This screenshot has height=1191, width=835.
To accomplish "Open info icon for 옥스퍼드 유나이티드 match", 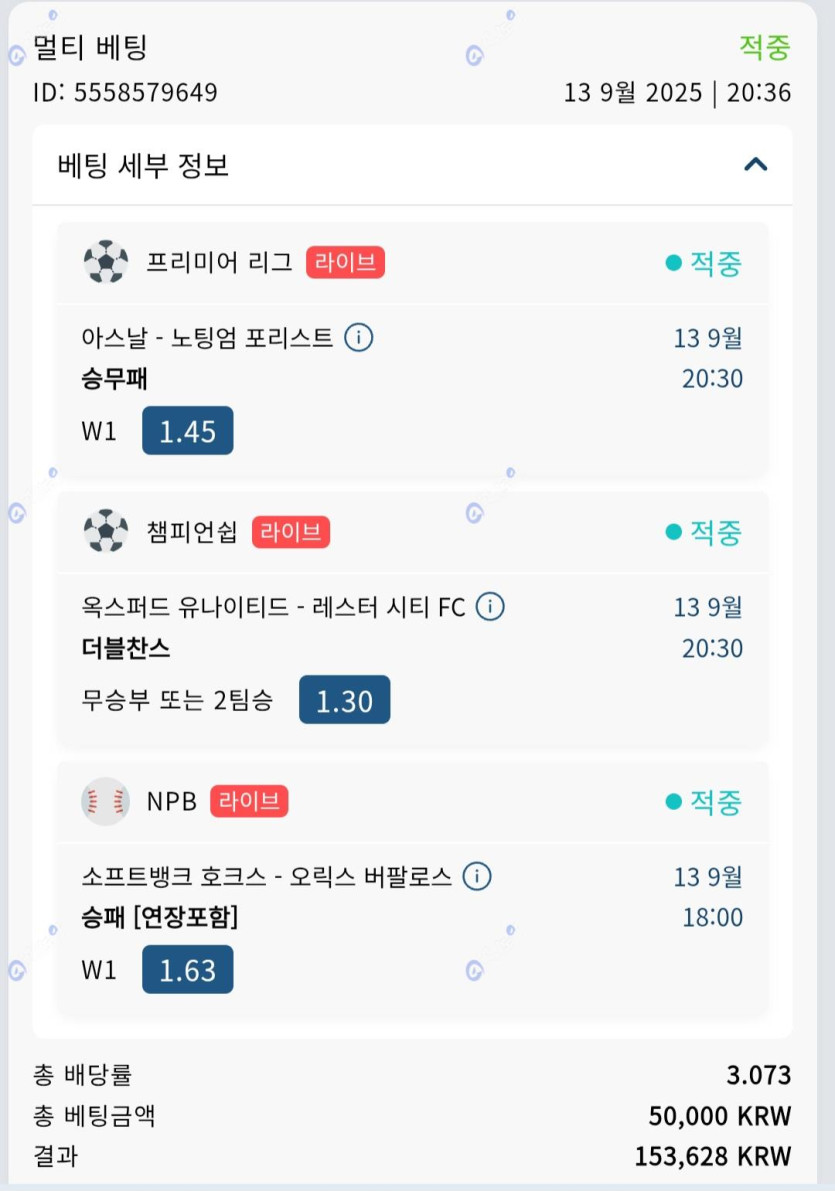I will [490, 606].
